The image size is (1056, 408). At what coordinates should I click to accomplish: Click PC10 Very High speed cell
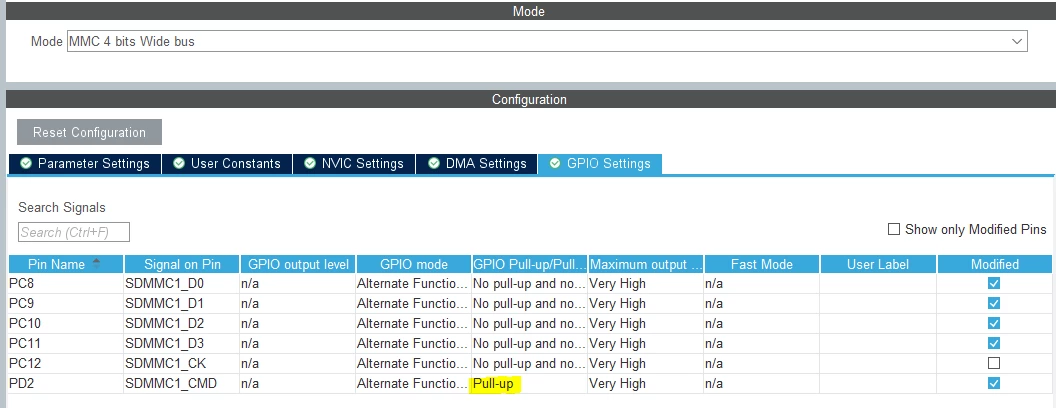[646, 323]
